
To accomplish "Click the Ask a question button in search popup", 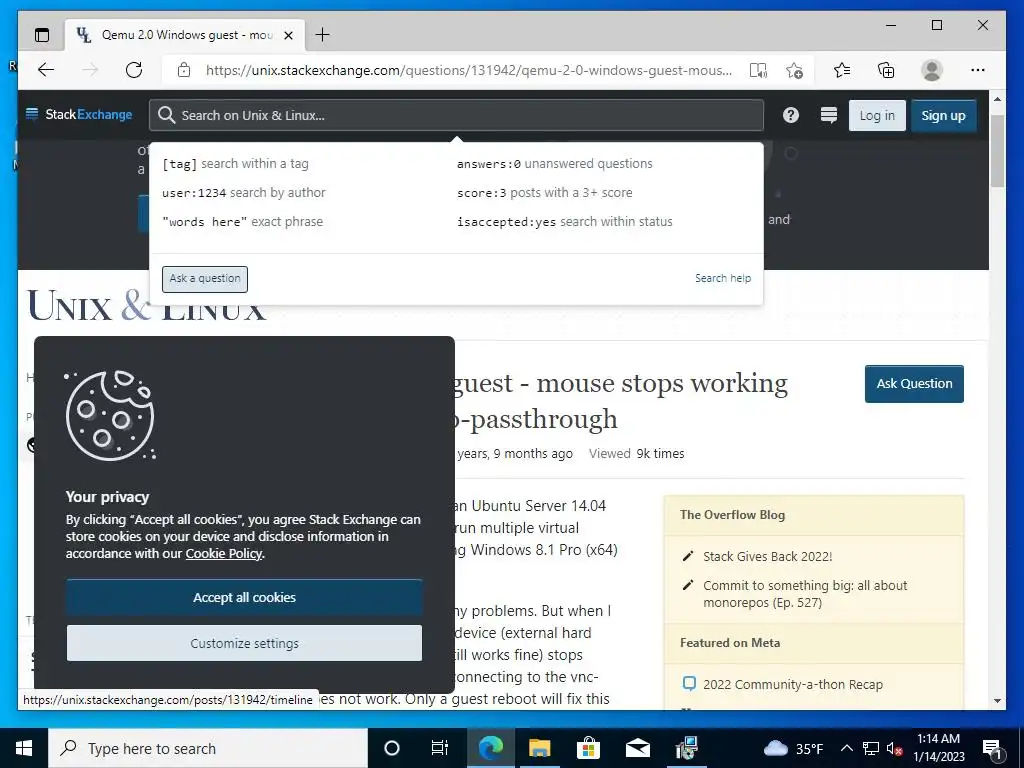I will click(x=205, y=279).
